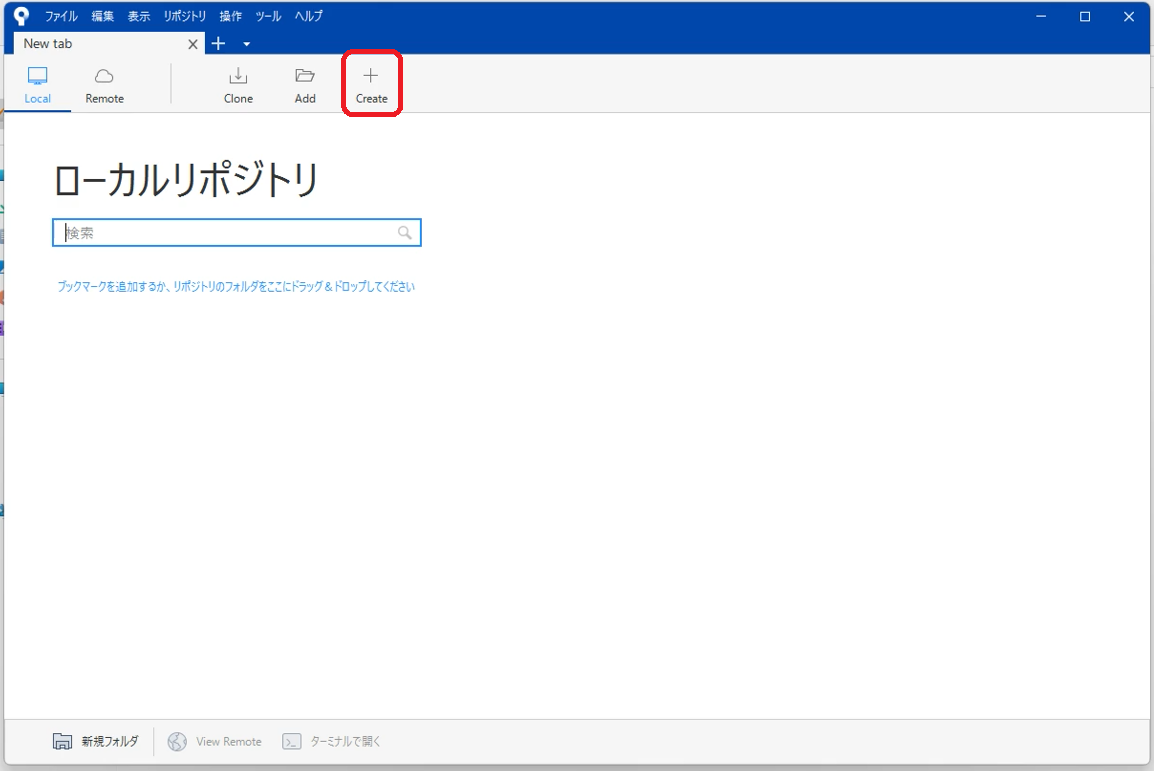Select the New tab tab label
This screenshot has width=1154, height=771.
click(x=48, y=43)
